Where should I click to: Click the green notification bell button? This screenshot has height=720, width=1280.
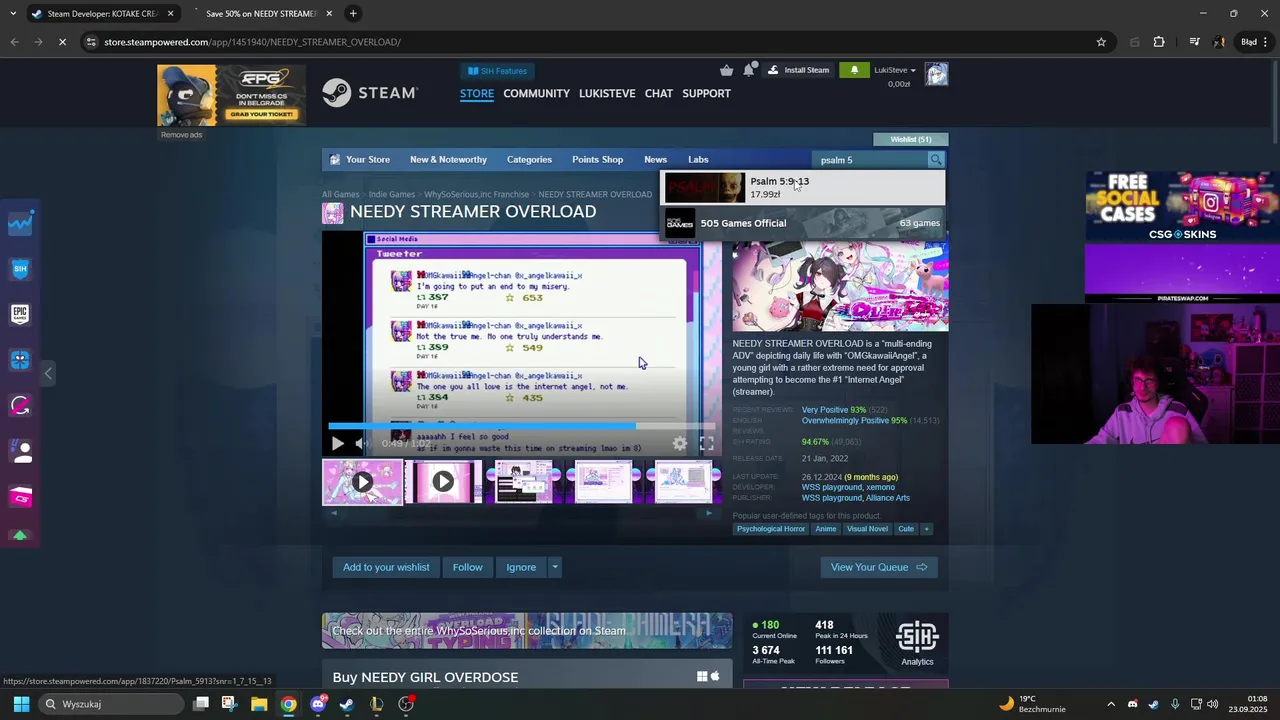click(x=854, y=70)
